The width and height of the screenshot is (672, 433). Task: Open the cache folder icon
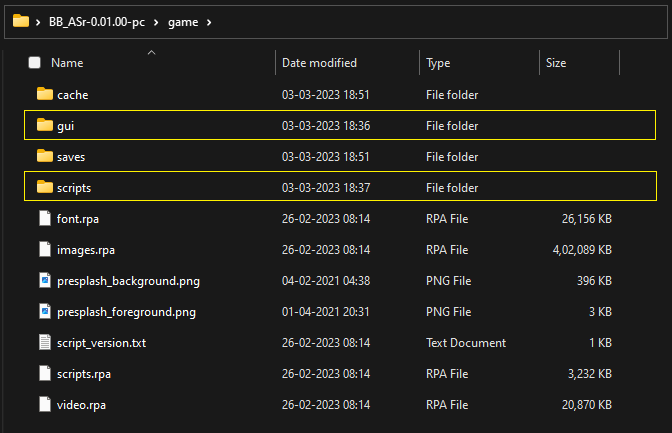(x=44, y=95)
